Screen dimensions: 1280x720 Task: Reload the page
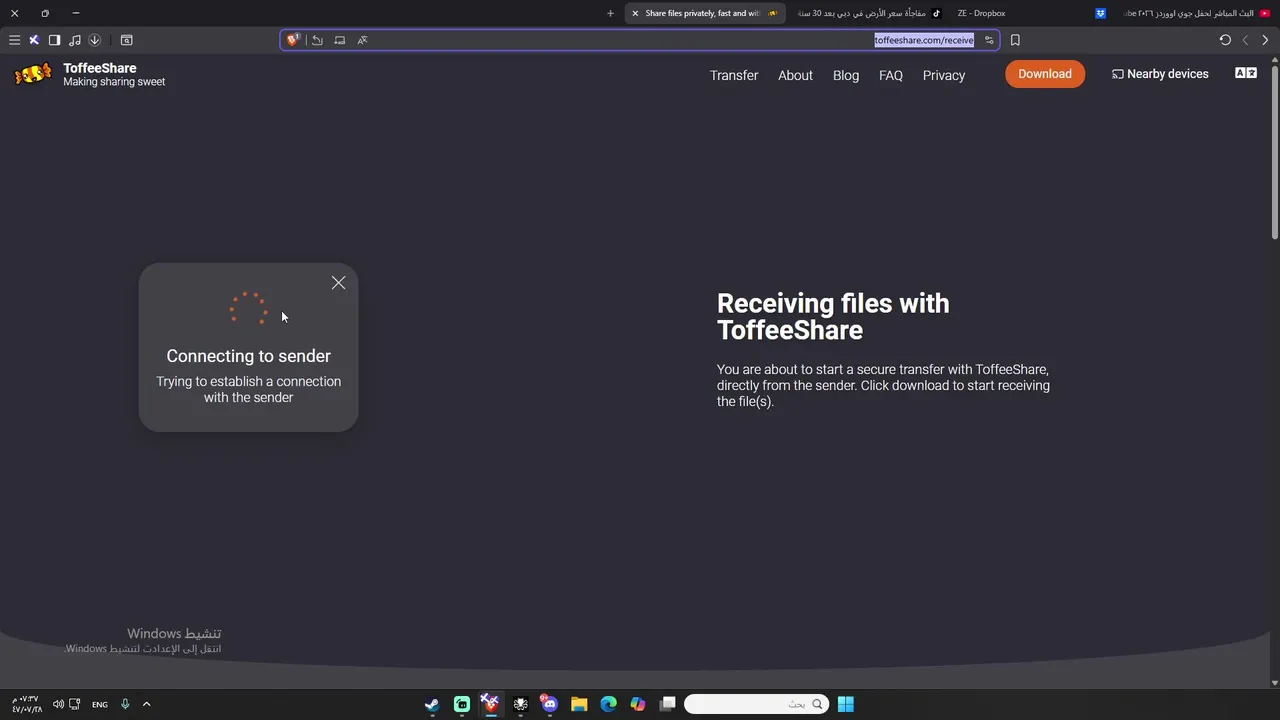click(x=1225, y=40)
